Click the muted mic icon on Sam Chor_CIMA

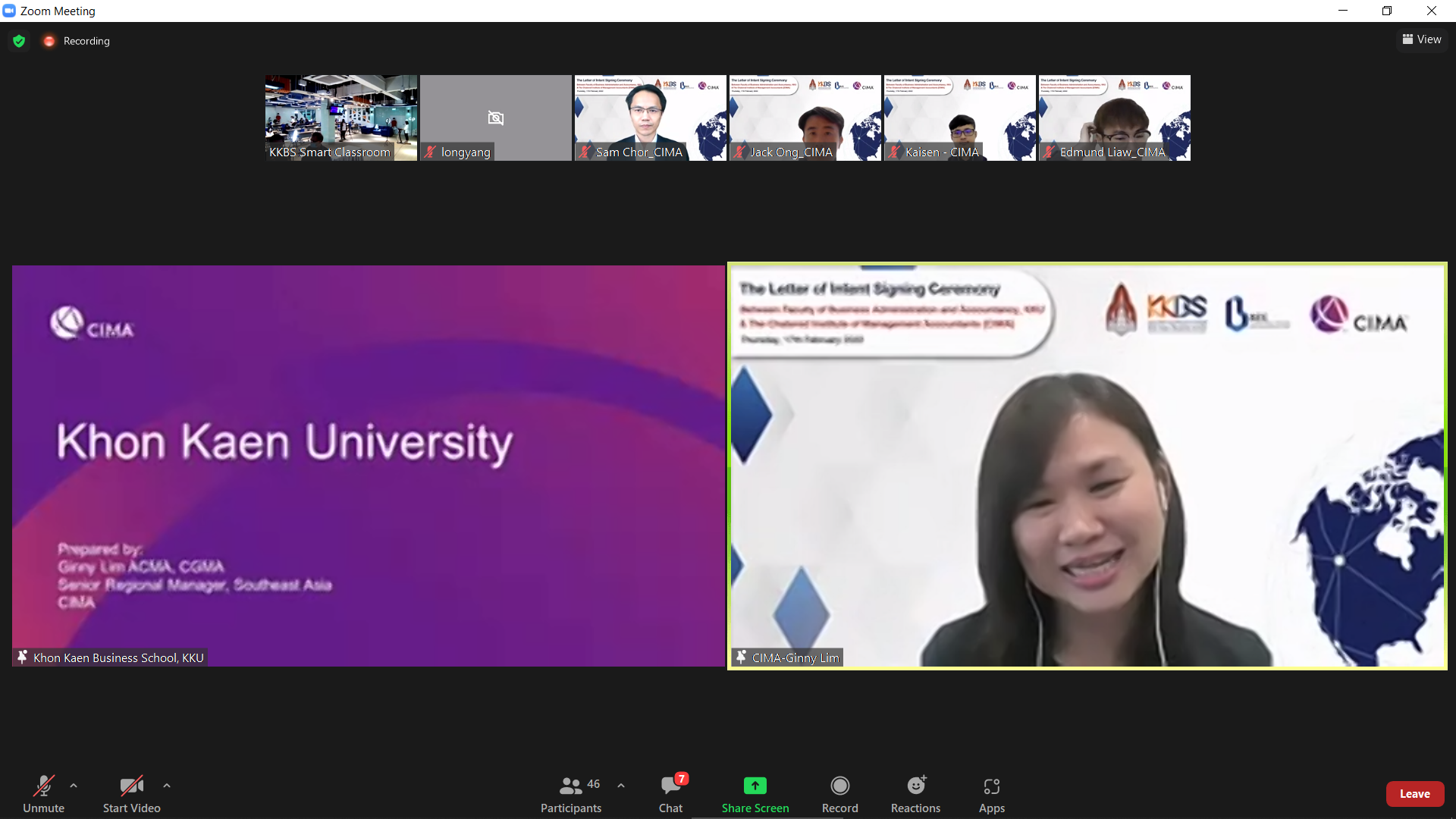click(585, 152)
